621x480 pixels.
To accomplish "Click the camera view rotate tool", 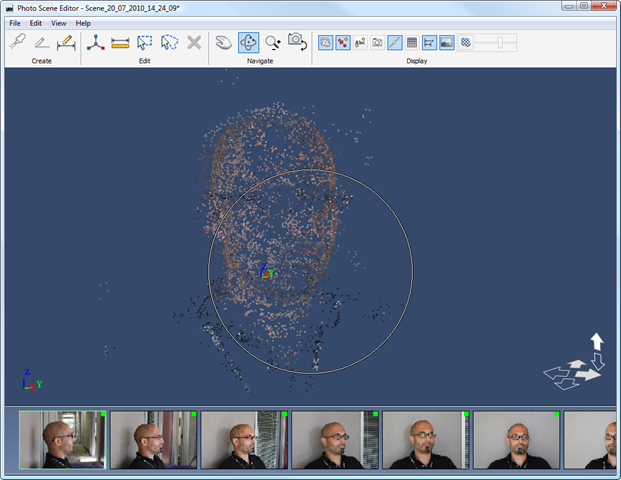I will [297, 43].
